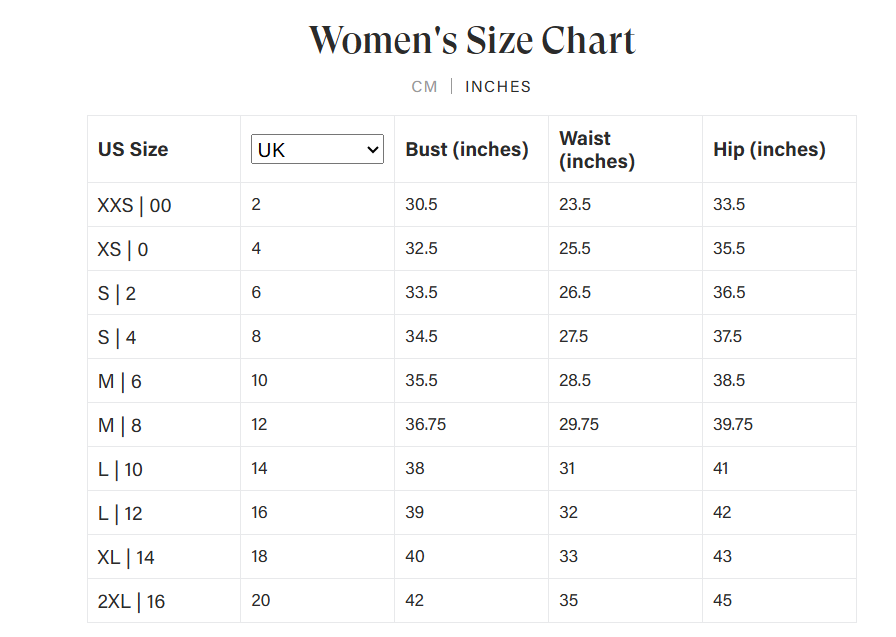Click the US Size column header
Image resolution: width=896 pixels, height=637 pixels.
click(x=133, y=149)
